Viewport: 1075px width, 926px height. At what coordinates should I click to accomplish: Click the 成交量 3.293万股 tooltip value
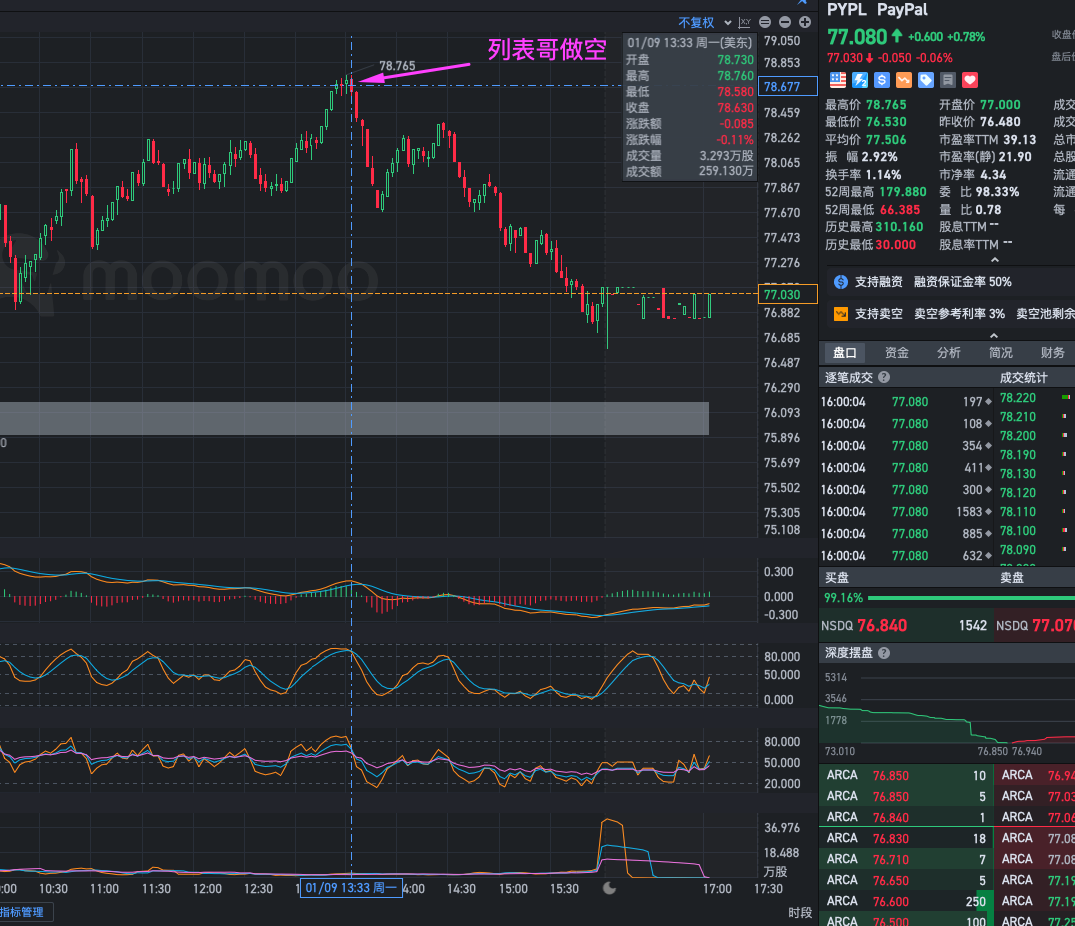pyautogui.click(x=726, y=156)
